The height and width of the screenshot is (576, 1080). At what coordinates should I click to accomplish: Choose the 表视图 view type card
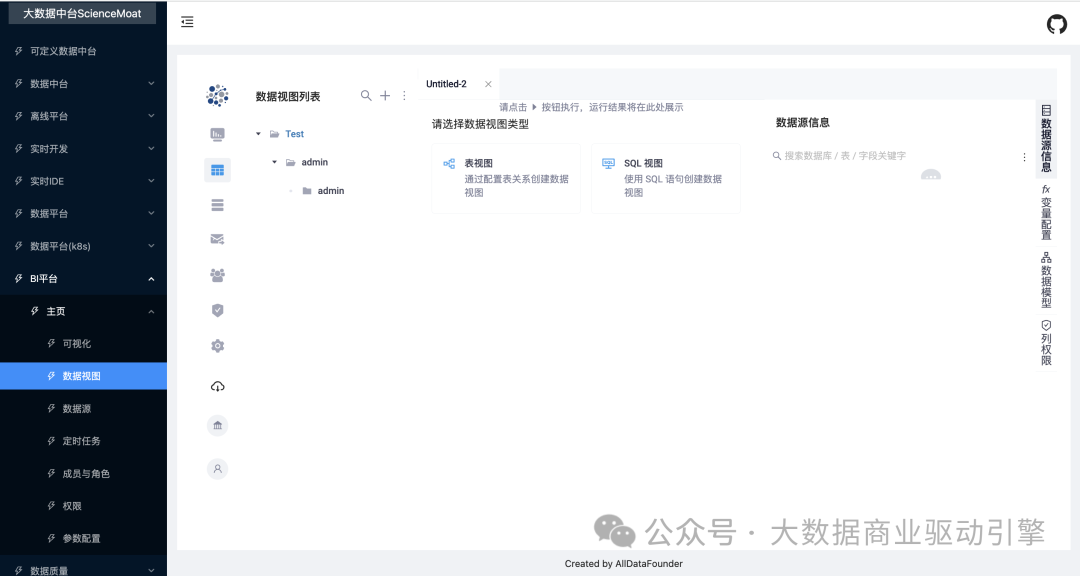(505, 178)
